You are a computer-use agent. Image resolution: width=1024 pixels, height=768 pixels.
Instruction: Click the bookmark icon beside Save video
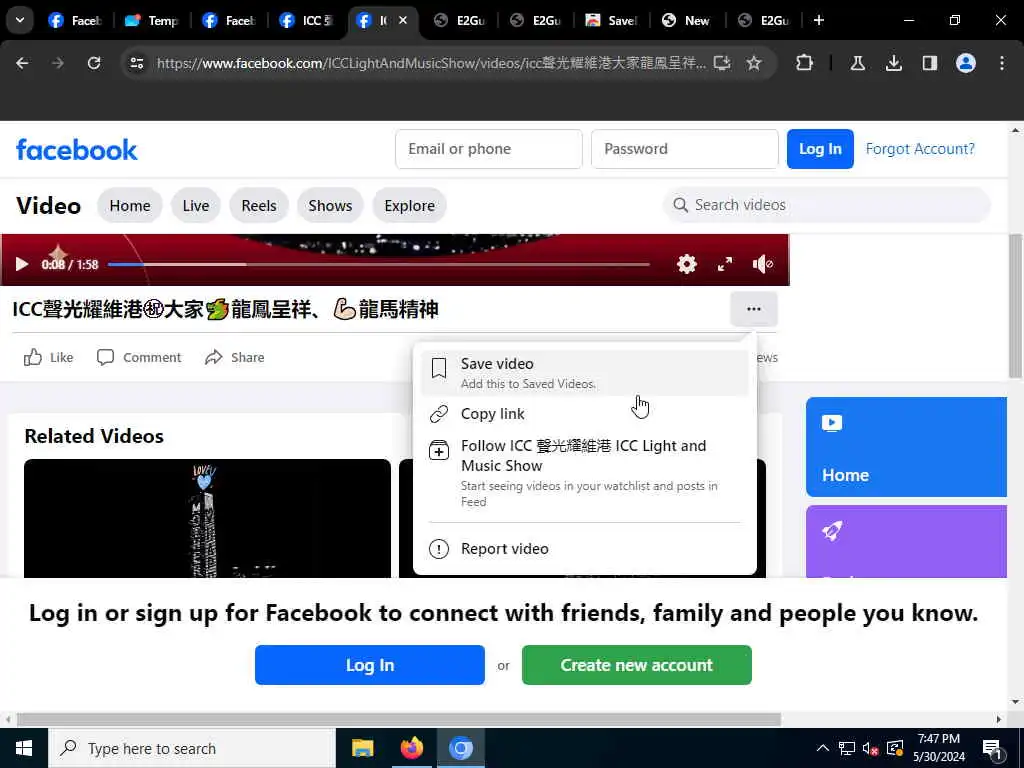point(439,368)
